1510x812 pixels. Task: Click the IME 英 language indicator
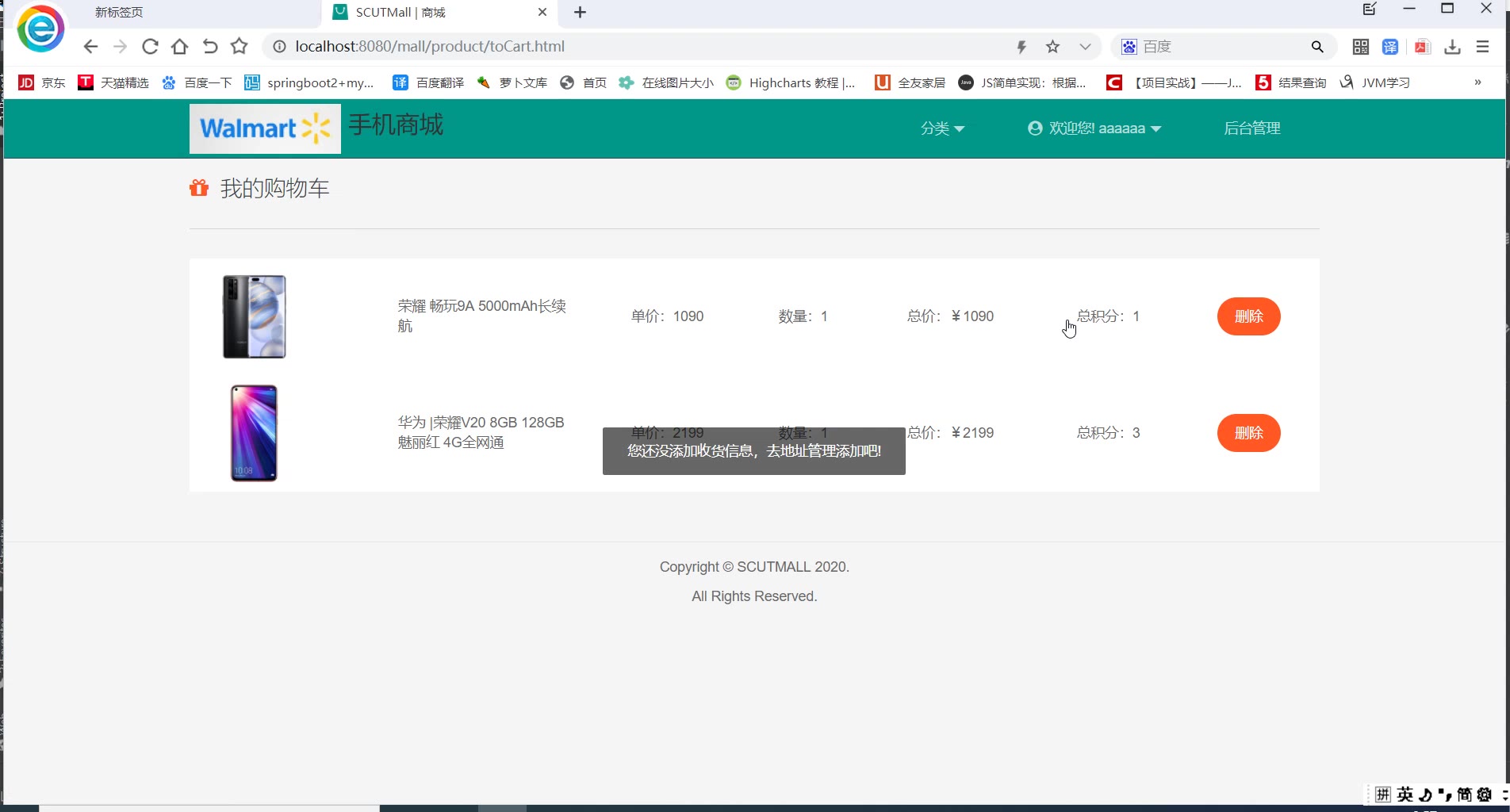(1405, 795)
